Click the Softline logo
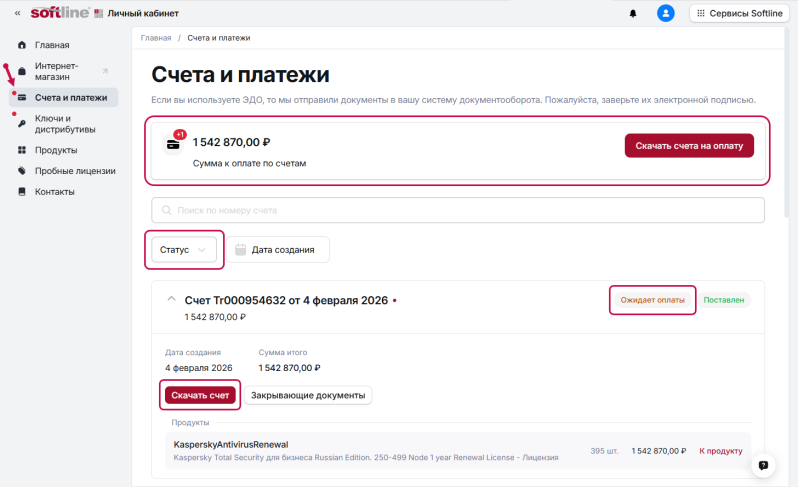The width and height of the screenshot is (798, 487). pyautogui.click(x=59, y=13)
